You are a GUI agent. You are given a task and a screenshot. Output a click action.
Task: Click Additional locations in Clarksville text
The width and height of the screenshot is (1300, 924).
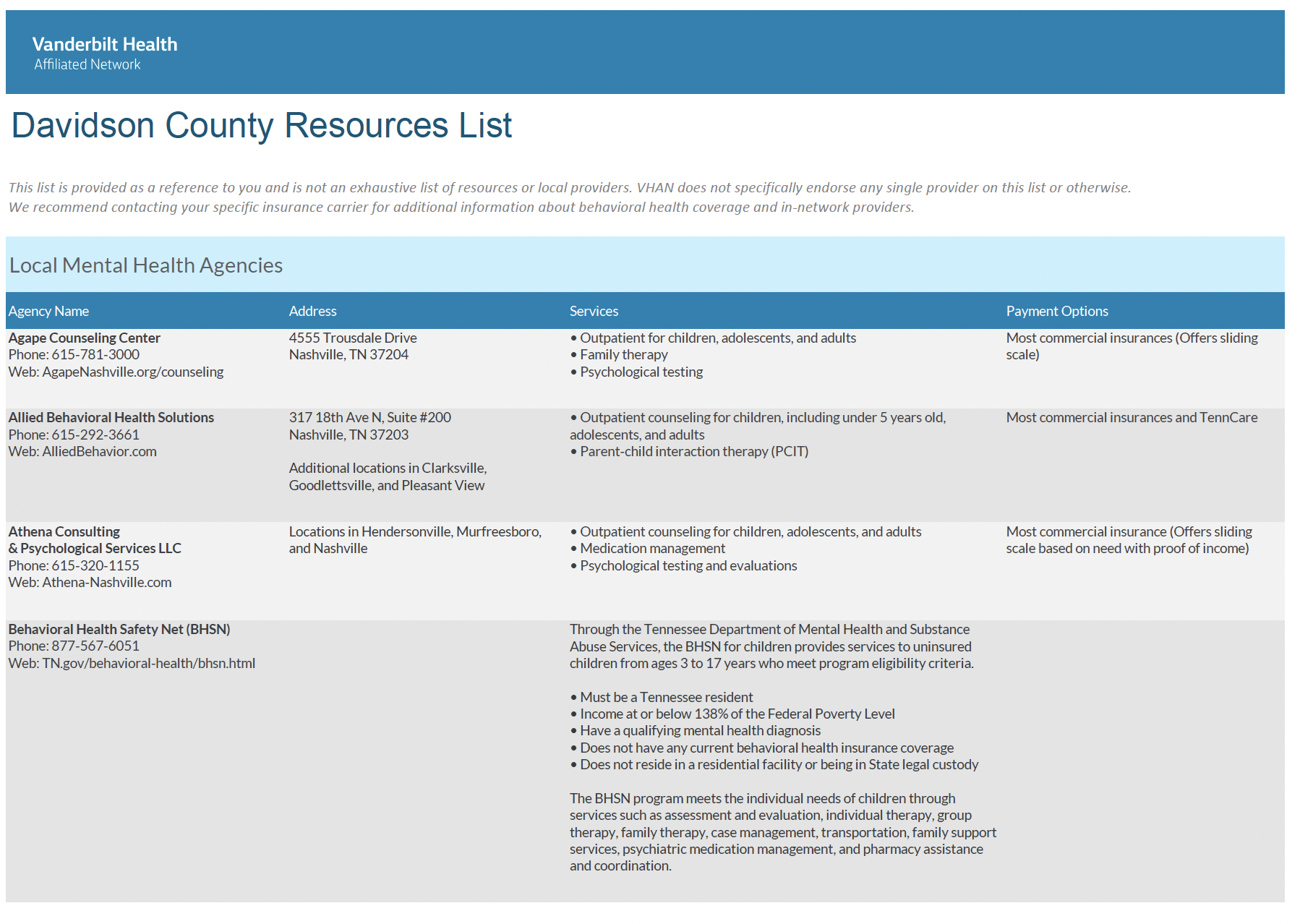(388, 468)
